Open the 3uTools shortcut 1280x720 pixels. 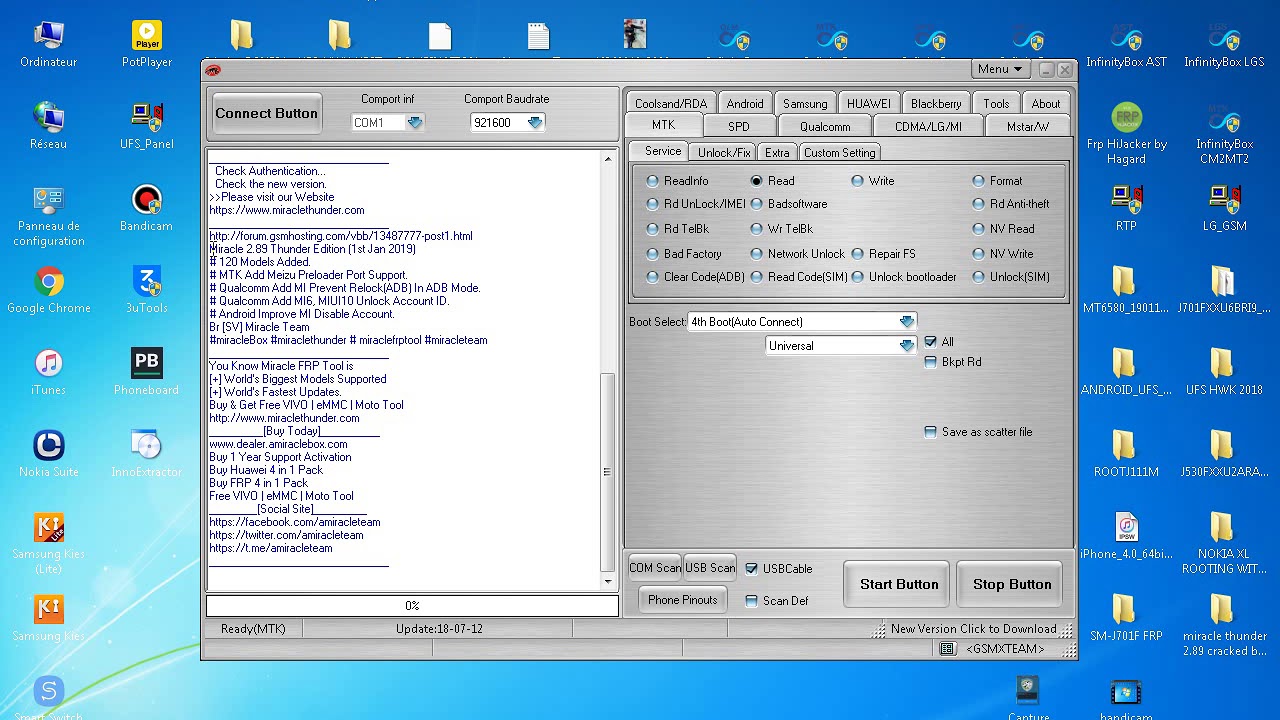point(147,291)
